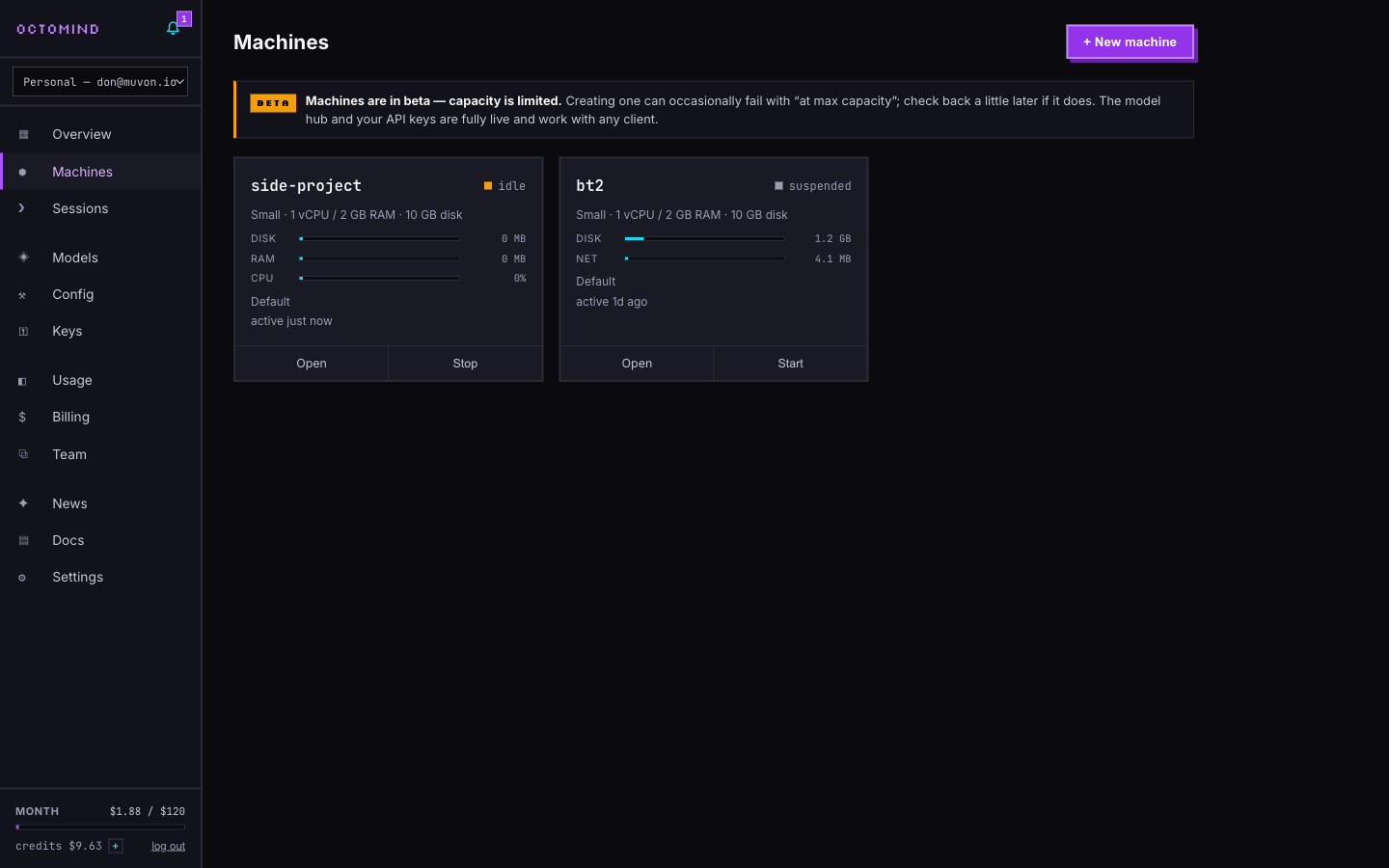Image resolution: width=1389 pixels, height=868 pixels.
Task: Click the Machines page heading
Action: coord(281,42)
